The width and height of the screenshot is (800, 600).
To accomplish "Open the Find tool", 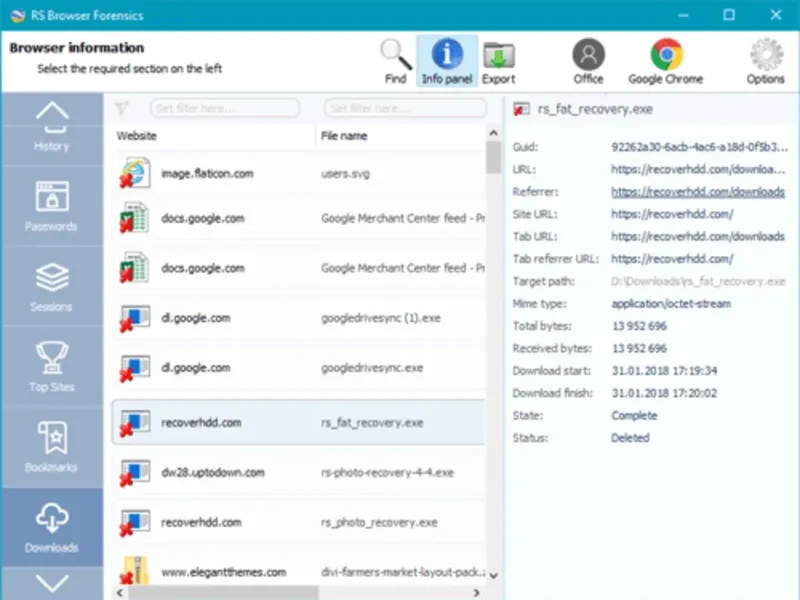I will pos(396,61).
